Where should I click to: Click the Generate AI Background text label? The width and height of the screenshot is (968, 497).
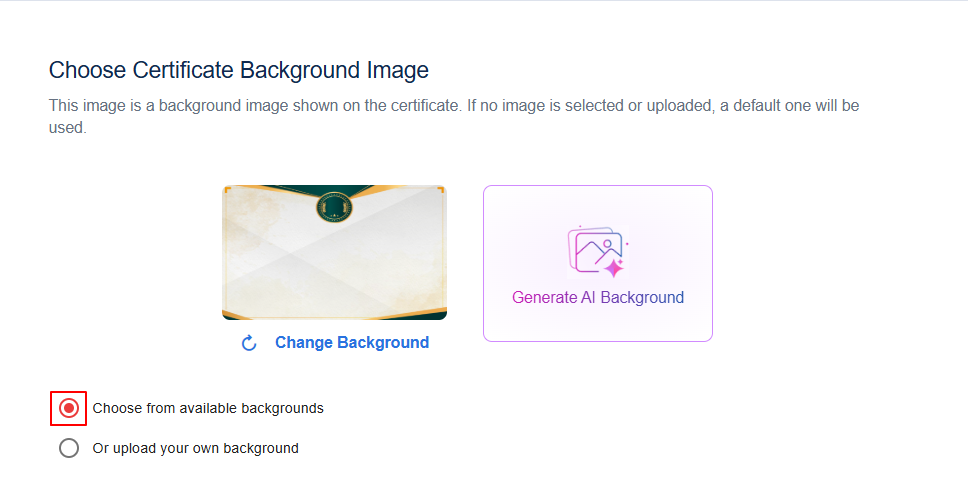[598, 298]
